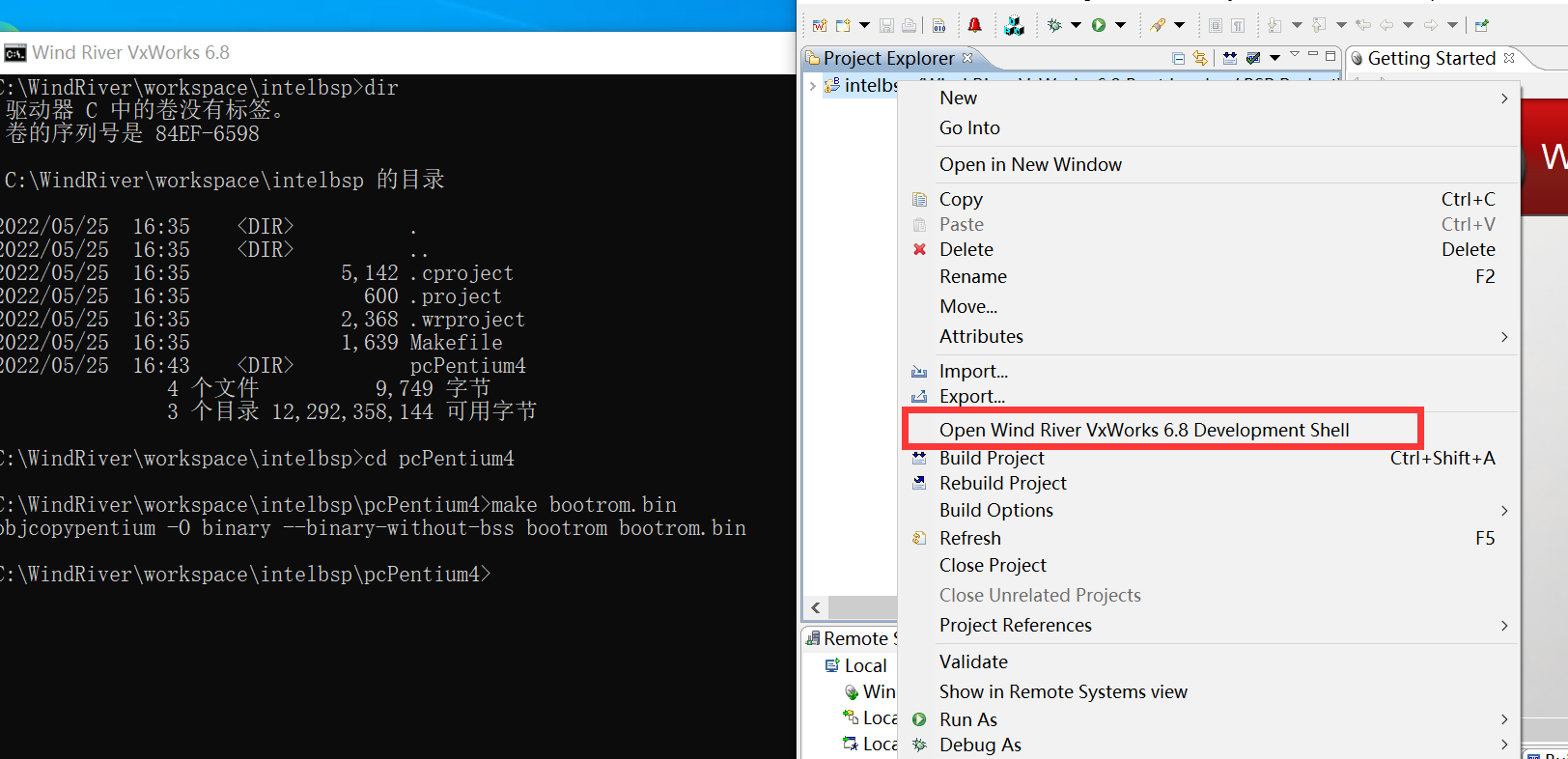1568x759 pixels.
Task: Click the Forward navigation arrow icon
Action: point(1431,25)
